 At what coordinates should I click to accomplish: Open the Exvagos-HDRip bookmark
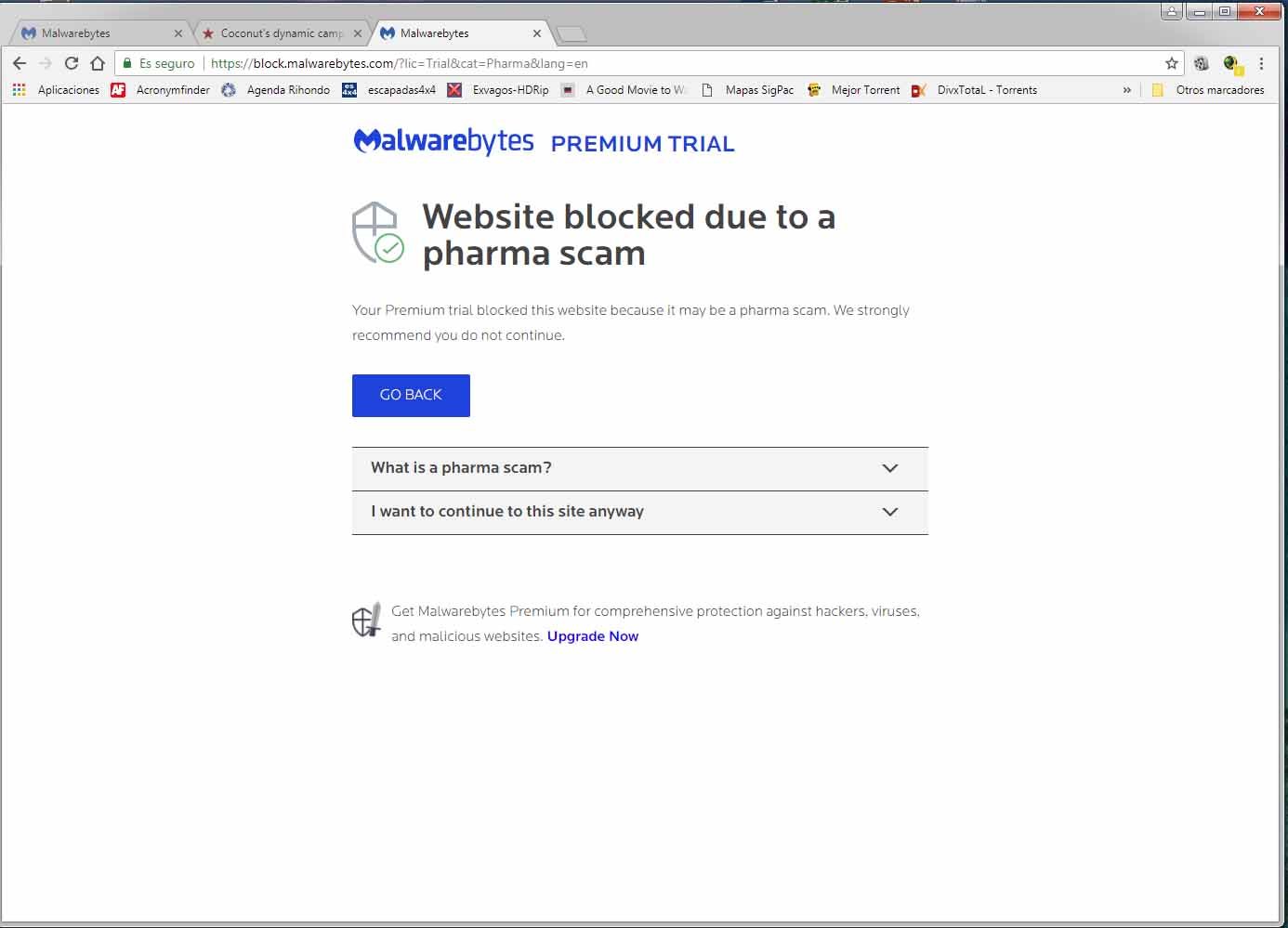498,90
